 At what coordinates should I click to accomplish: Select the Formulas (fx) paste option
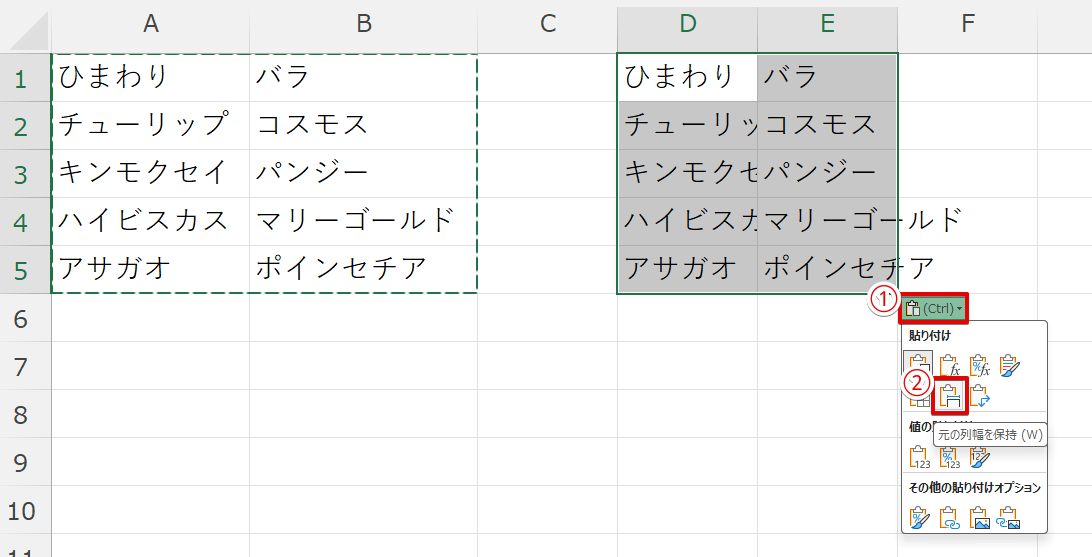(x=949, y=366)
